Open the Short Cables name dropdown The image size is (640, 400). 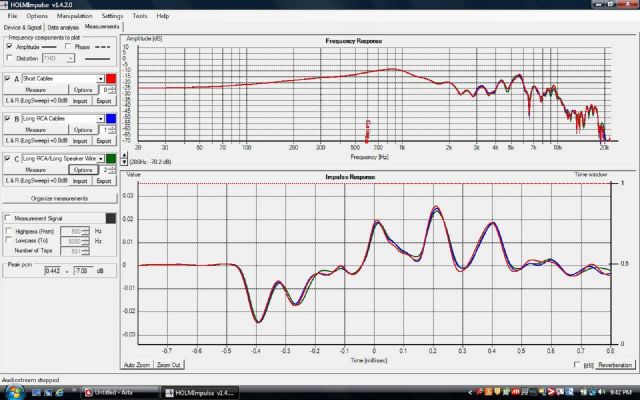pos(100,78)
